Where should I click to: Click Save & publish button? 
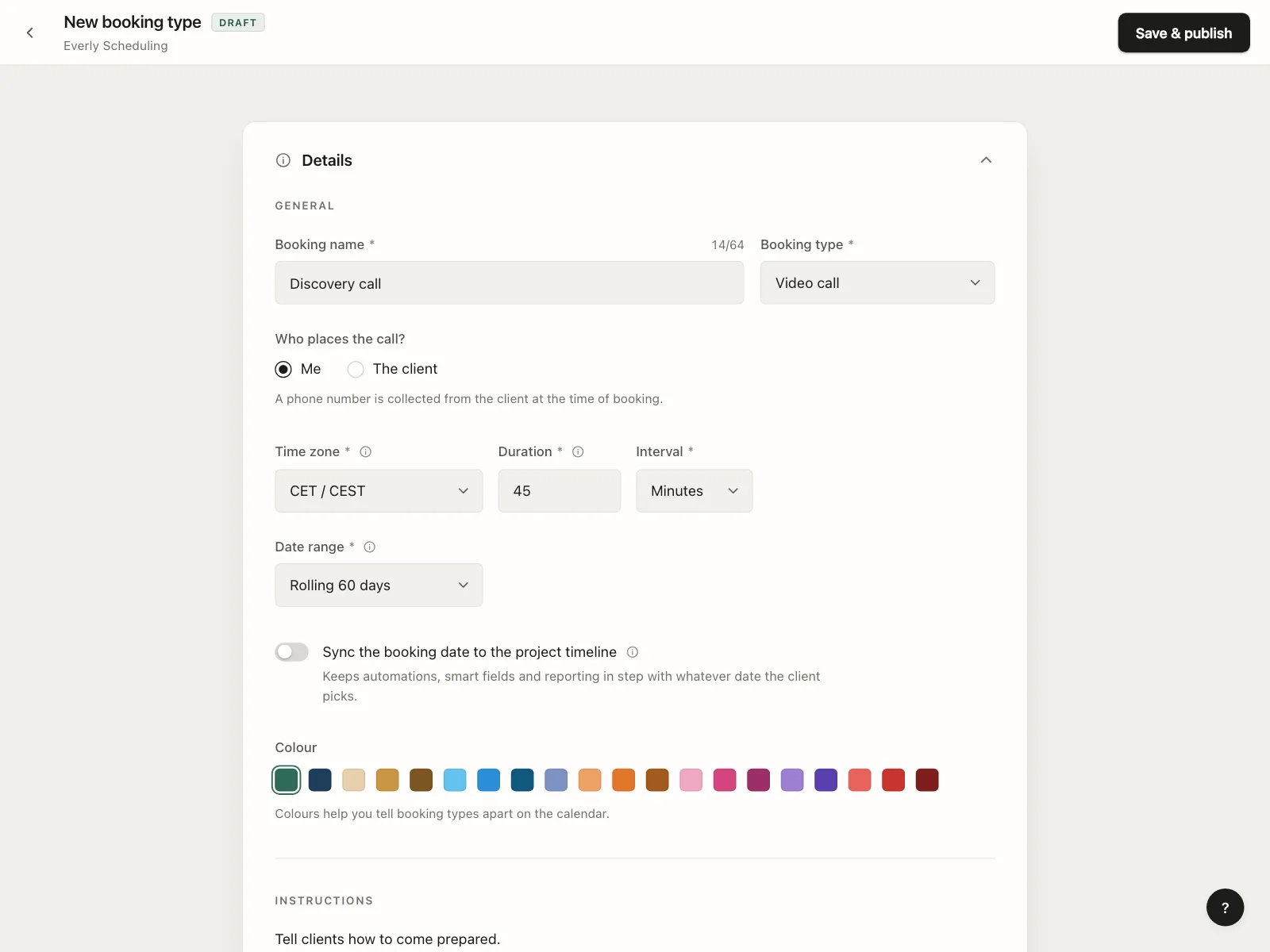[1183, 33]
